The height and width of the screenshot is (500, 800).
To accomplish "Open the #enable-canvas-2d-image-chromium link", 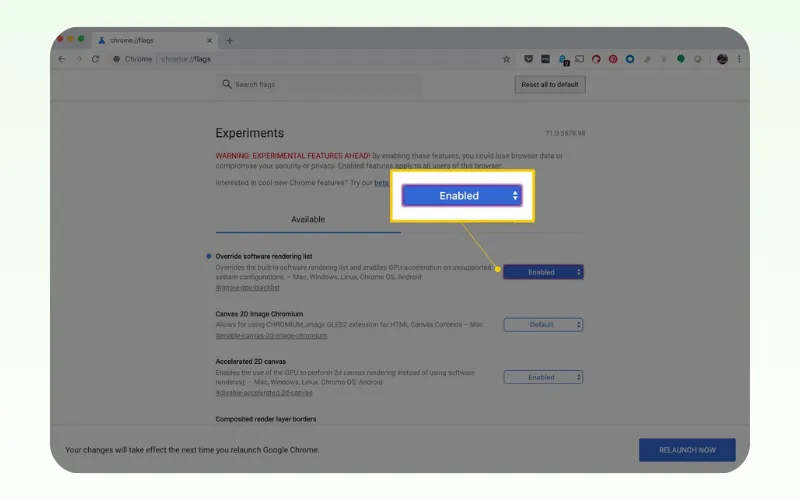I will [x=271, y=336].
